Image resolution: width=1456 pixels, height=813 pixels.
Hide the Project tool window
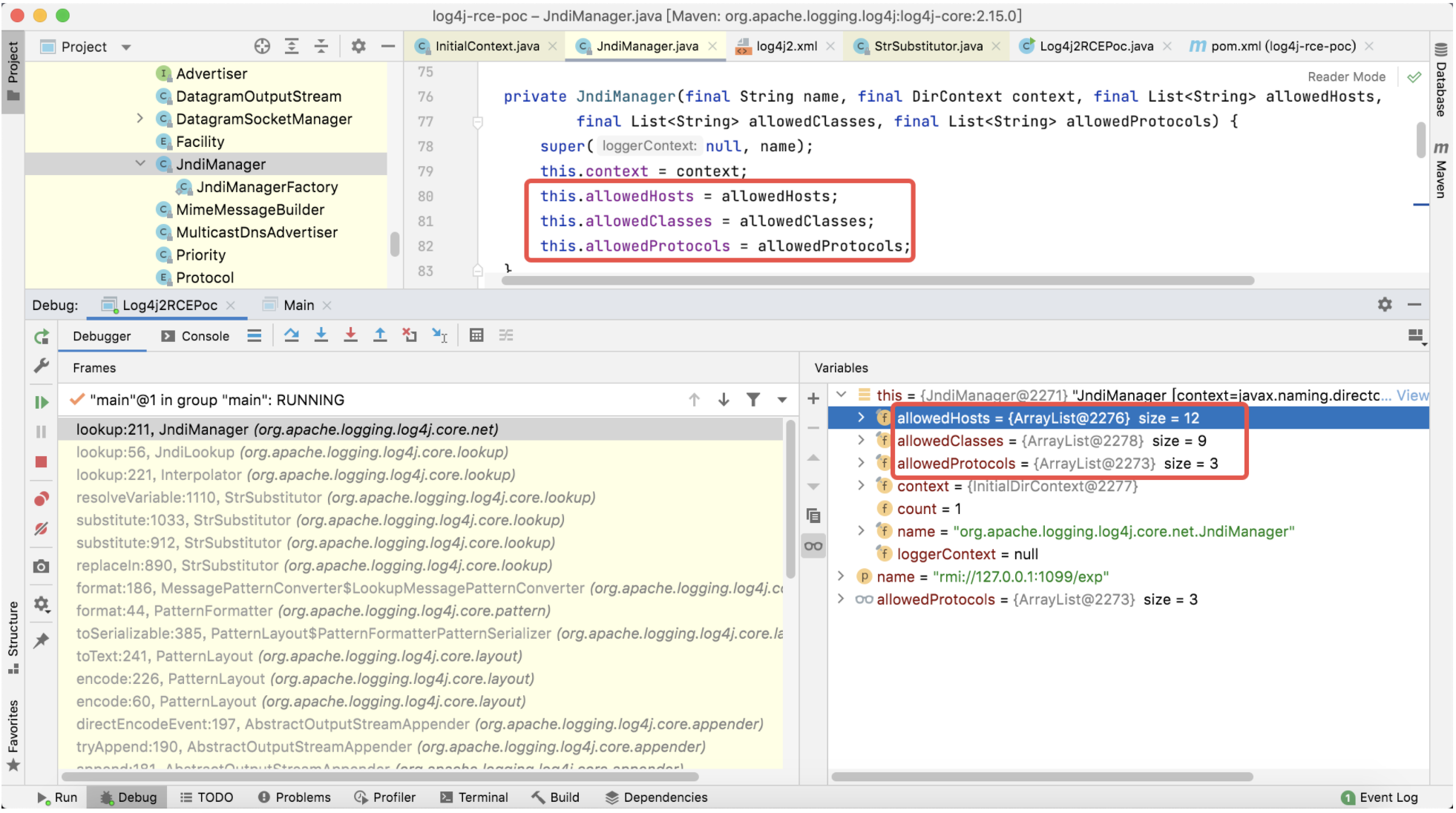pyautogui.click(x=387, y=47)
